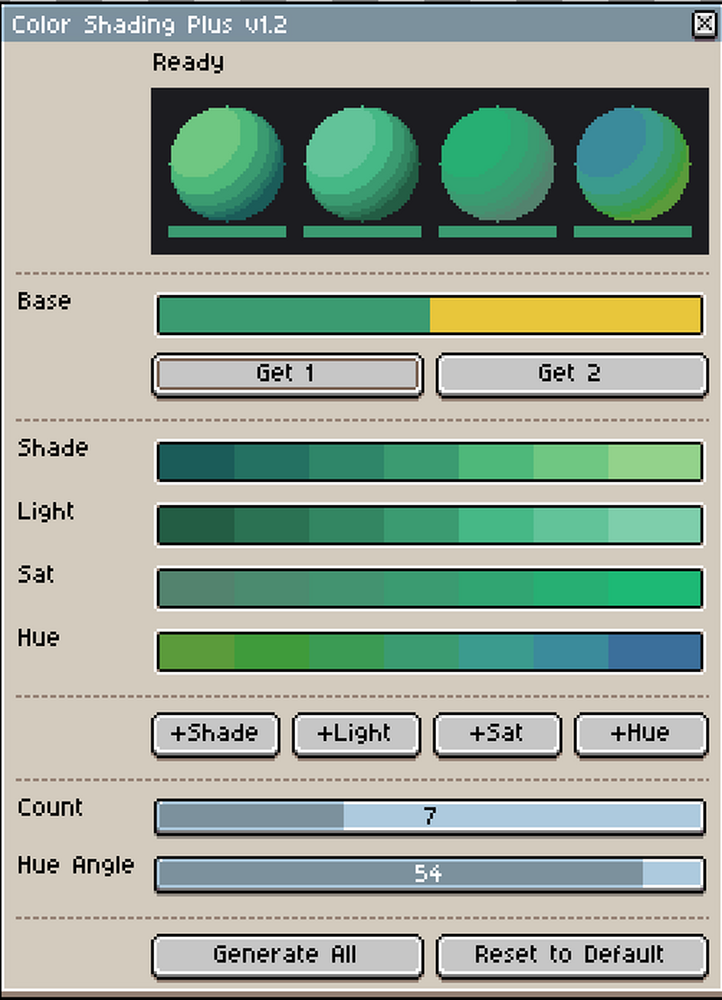Click the Base label
The height and width of the screenshot is (1000, 722).
click(x=44, y=301)
